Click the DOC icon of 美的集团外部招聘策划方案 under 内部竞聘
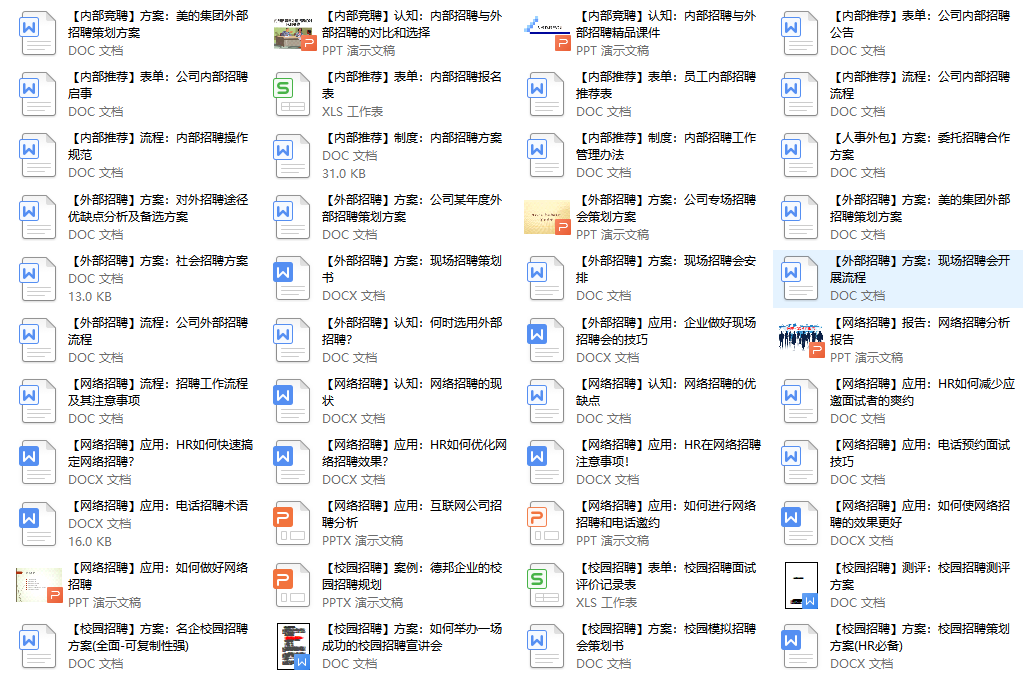This screenshot has height=674, width=1034. 38,33
